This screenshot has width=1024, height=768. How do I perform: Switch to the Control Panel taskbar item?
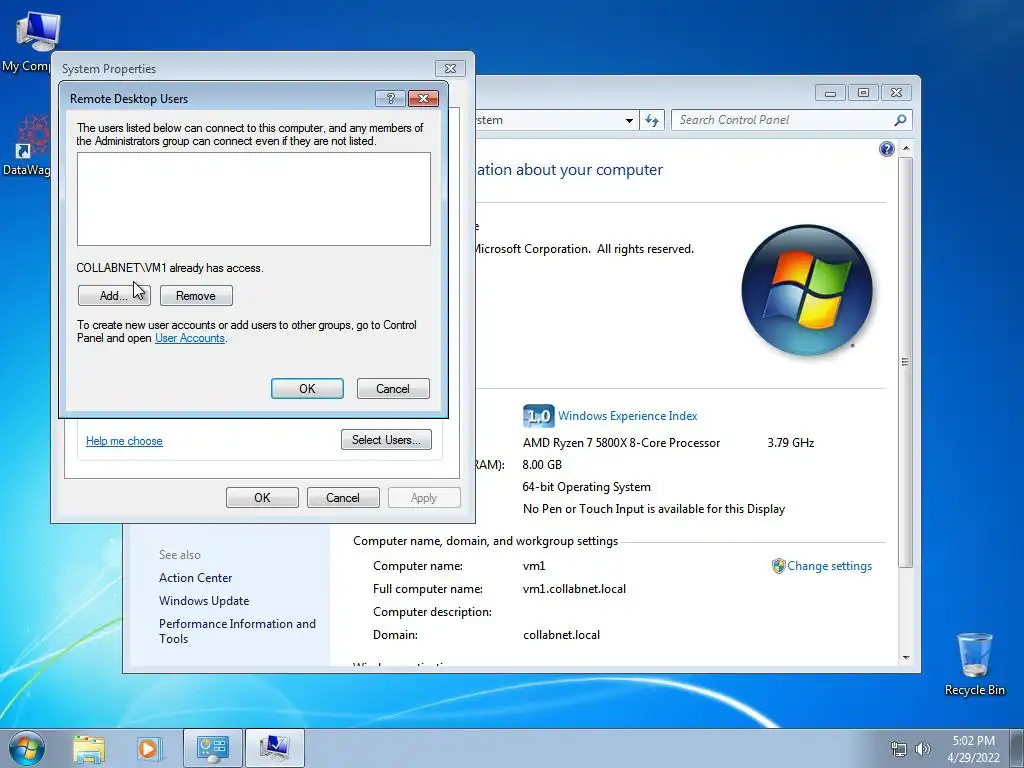(212, 748)
